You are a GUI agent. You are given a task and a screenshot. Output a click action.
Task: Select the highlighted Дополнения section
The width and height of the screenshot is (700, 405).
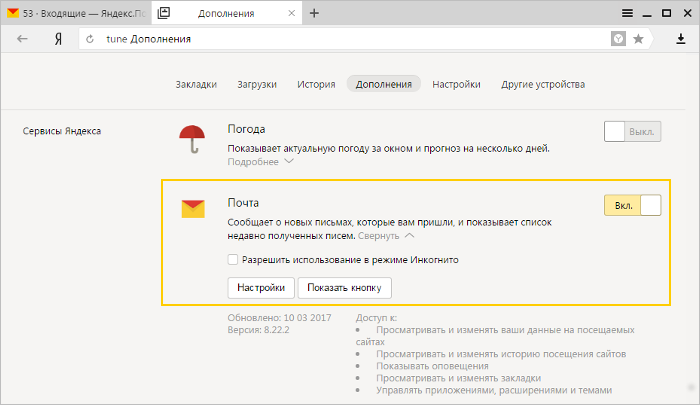[x=383, y=84]
